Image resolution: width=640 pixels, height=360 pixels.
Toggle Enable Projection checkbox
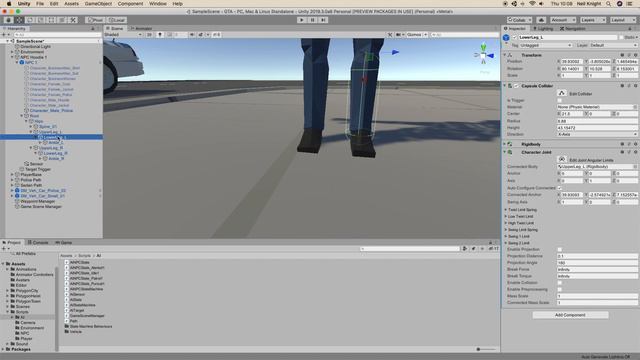coord(560,249)
